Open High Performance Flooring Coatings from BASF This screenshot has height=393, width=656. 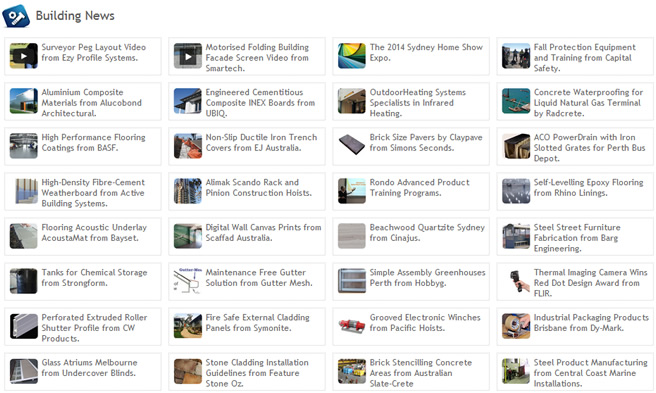pyautogui.click(x=93, y=143)
